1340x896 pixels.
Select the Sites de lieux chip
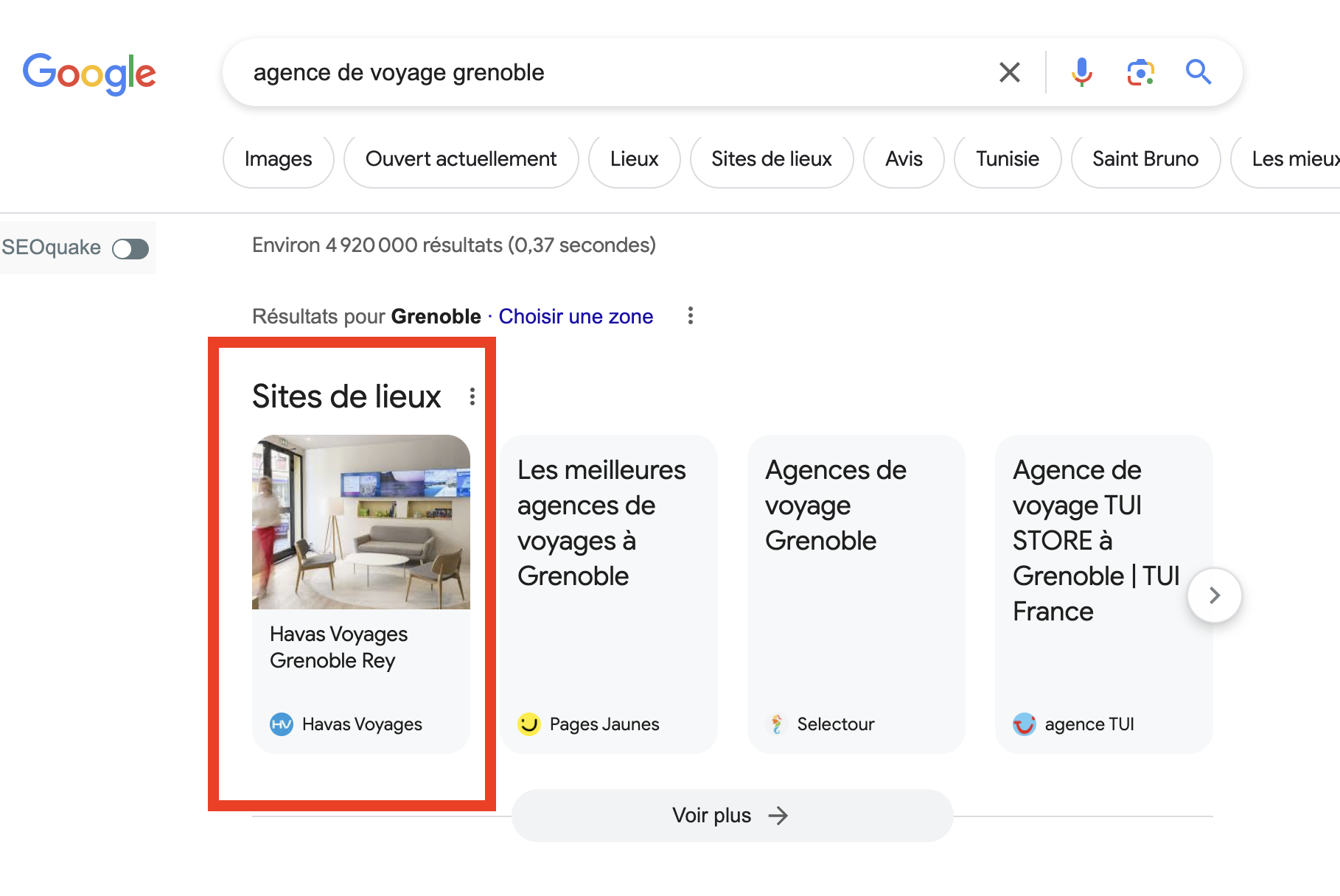pyautogui.click(x=772, y=159)
